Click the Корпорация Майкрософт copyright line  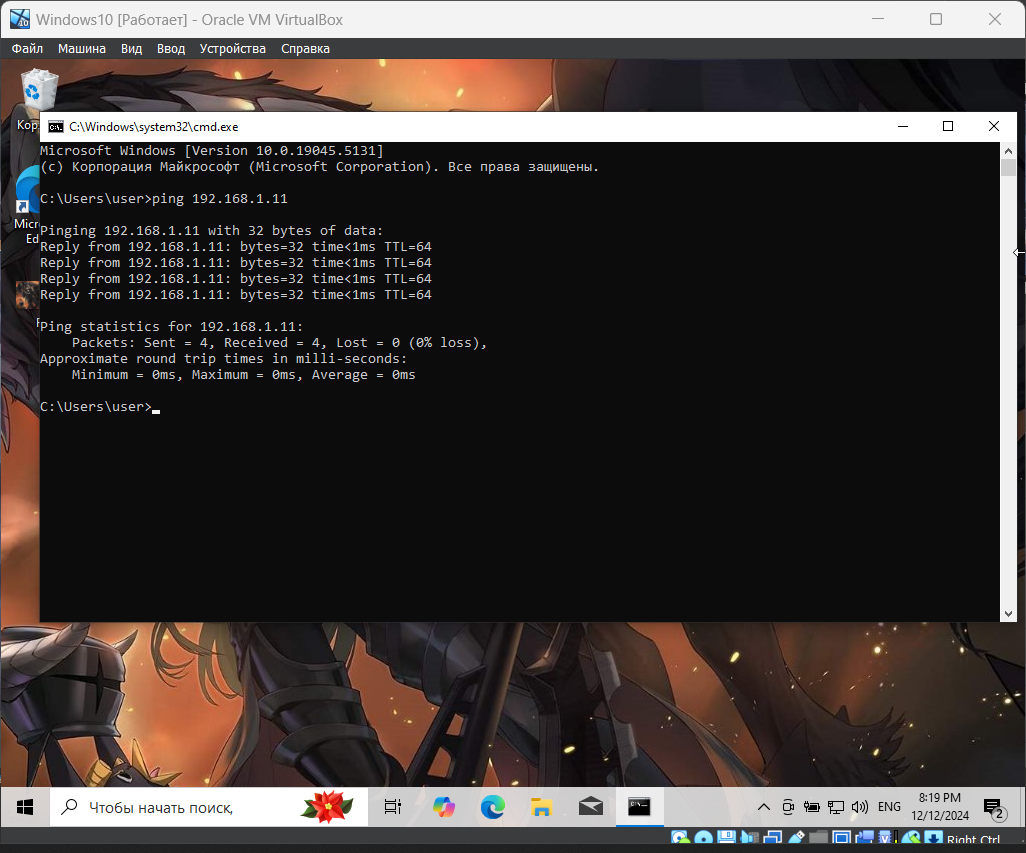[x=319, y=167]
